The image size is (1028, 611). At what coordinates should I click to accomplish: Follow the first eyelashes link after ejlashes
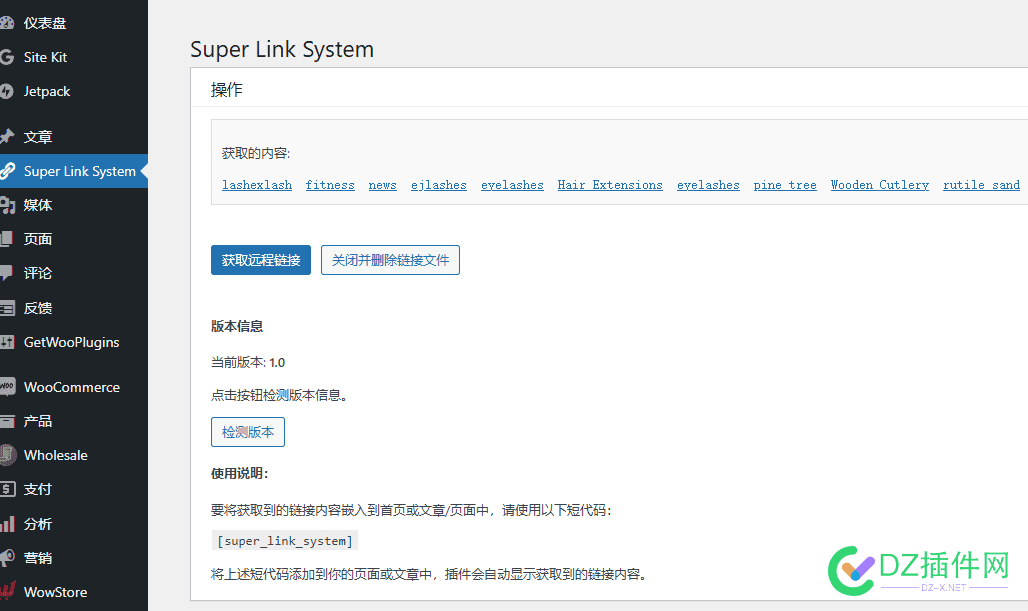[512, 185]
